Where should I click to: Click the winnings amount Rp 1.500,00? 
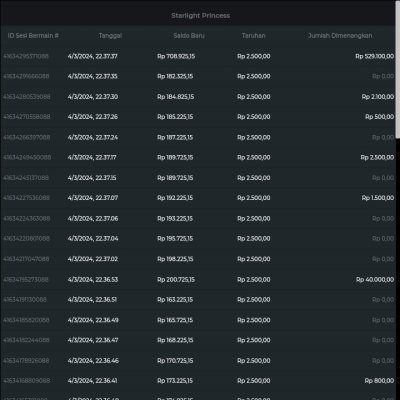[x=378, y=198]
